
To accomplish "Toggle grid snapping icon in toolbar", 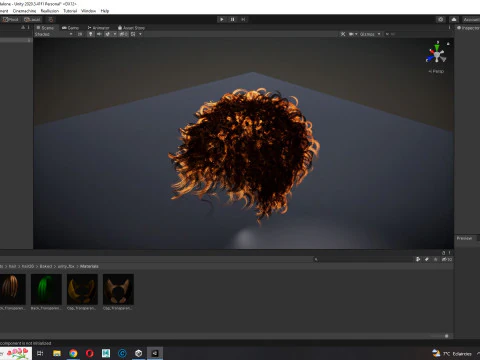I will [x=51, y=19].
